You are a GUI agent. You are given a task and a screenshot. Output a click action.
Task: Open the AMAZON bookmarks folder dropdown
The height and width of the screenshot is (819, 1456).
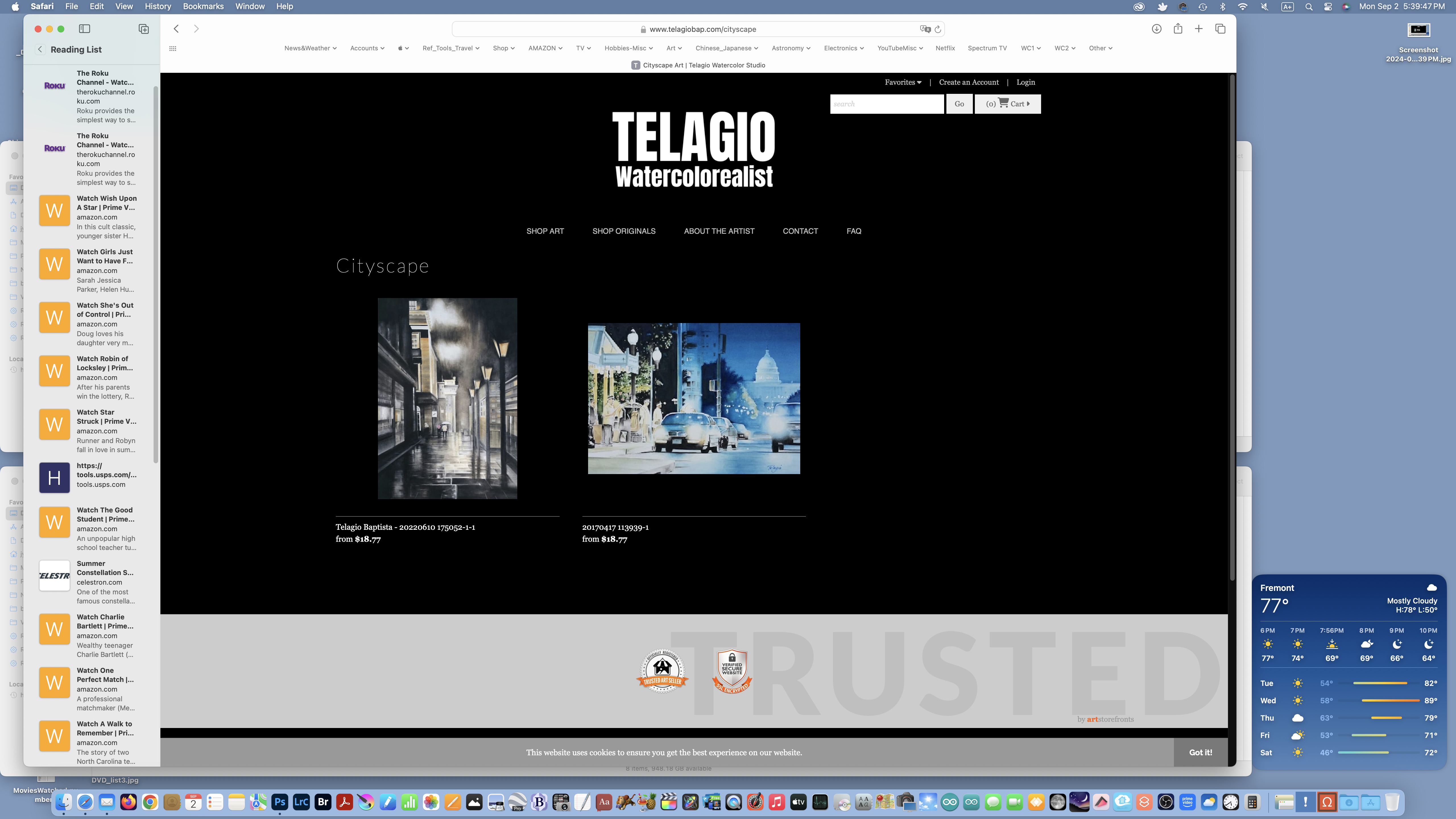tap(545, 48)
